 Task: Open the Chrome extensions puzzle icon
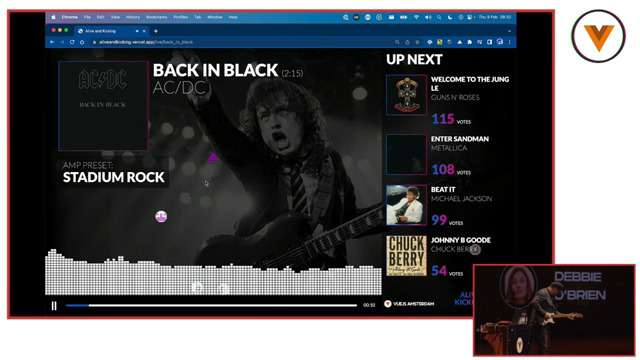click(469, 42)
